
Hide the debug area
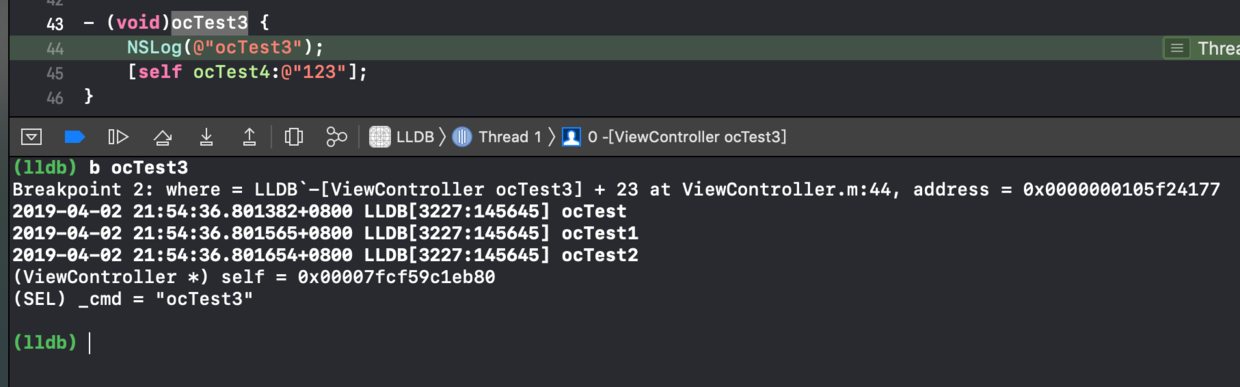pos(31,137)
